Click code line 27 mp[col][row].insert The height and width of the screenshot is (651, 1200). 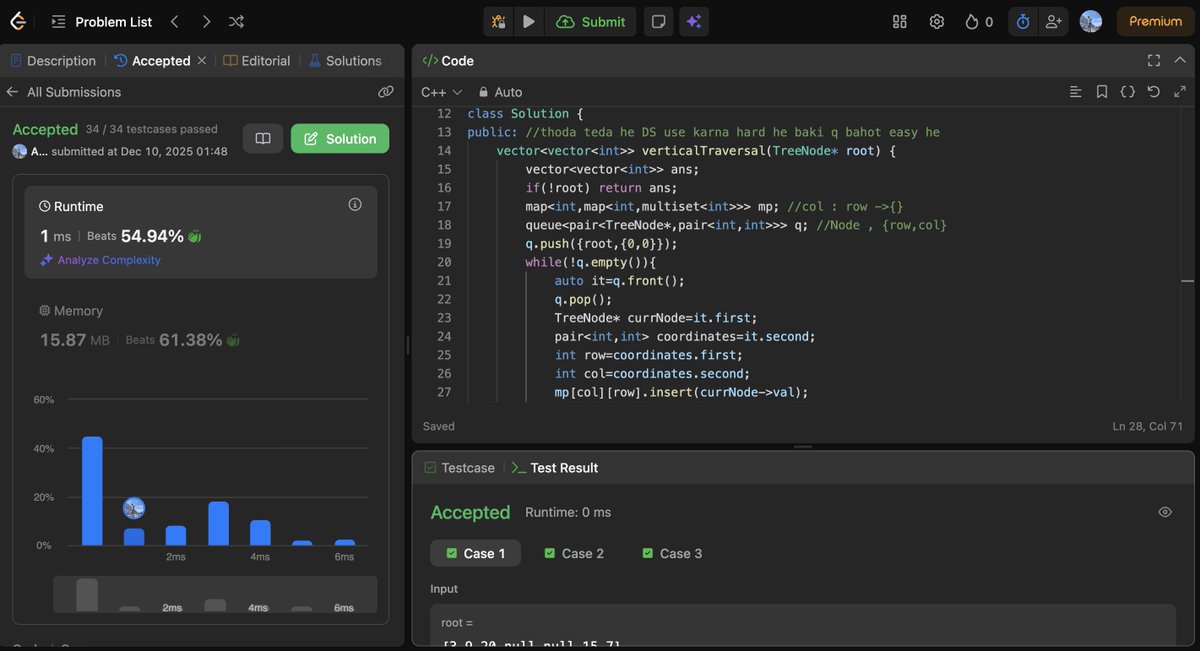[681, 392]
